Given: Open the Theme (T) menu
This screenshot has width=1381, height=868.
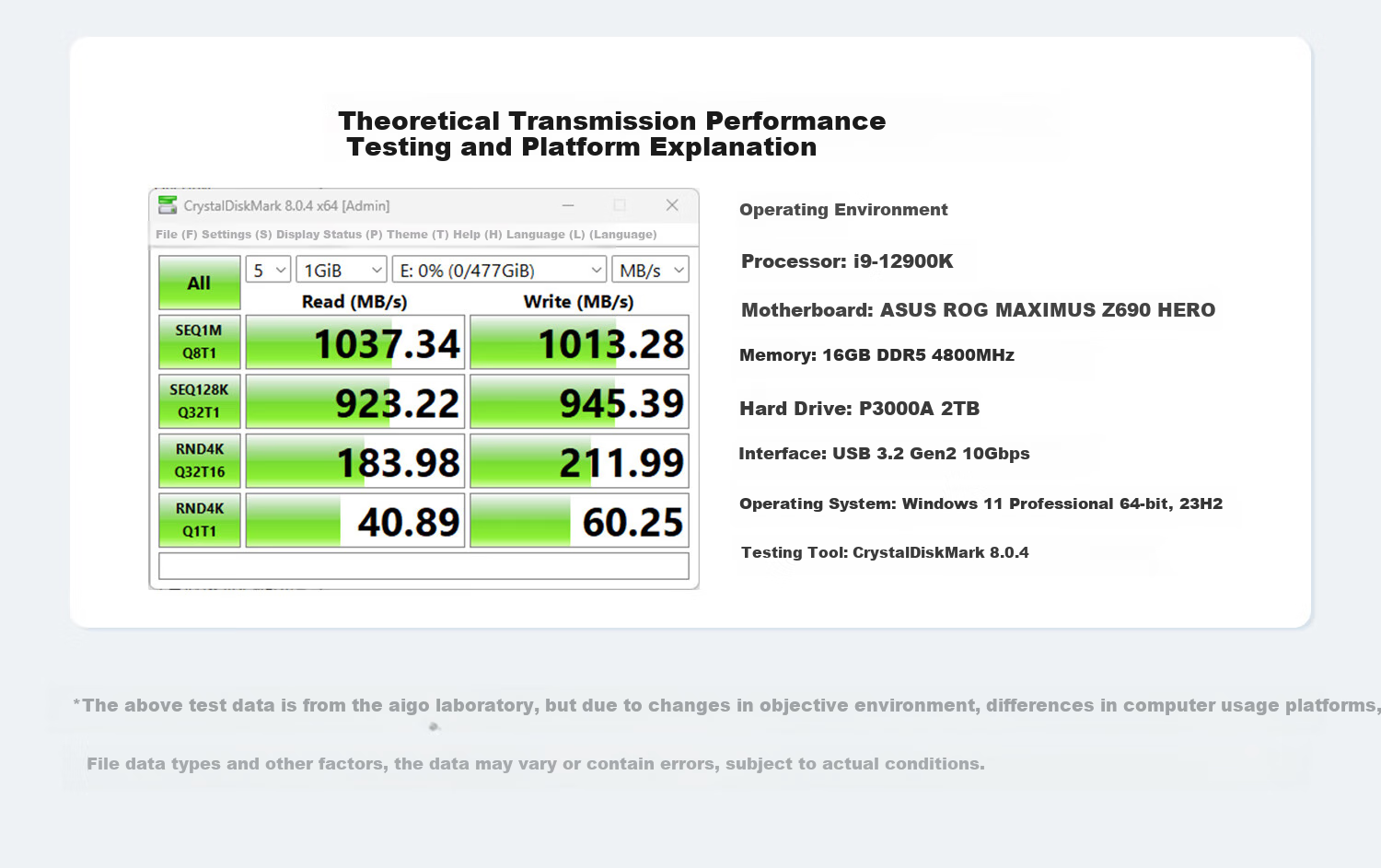Looking at the screenshot, I should [418, 235].
